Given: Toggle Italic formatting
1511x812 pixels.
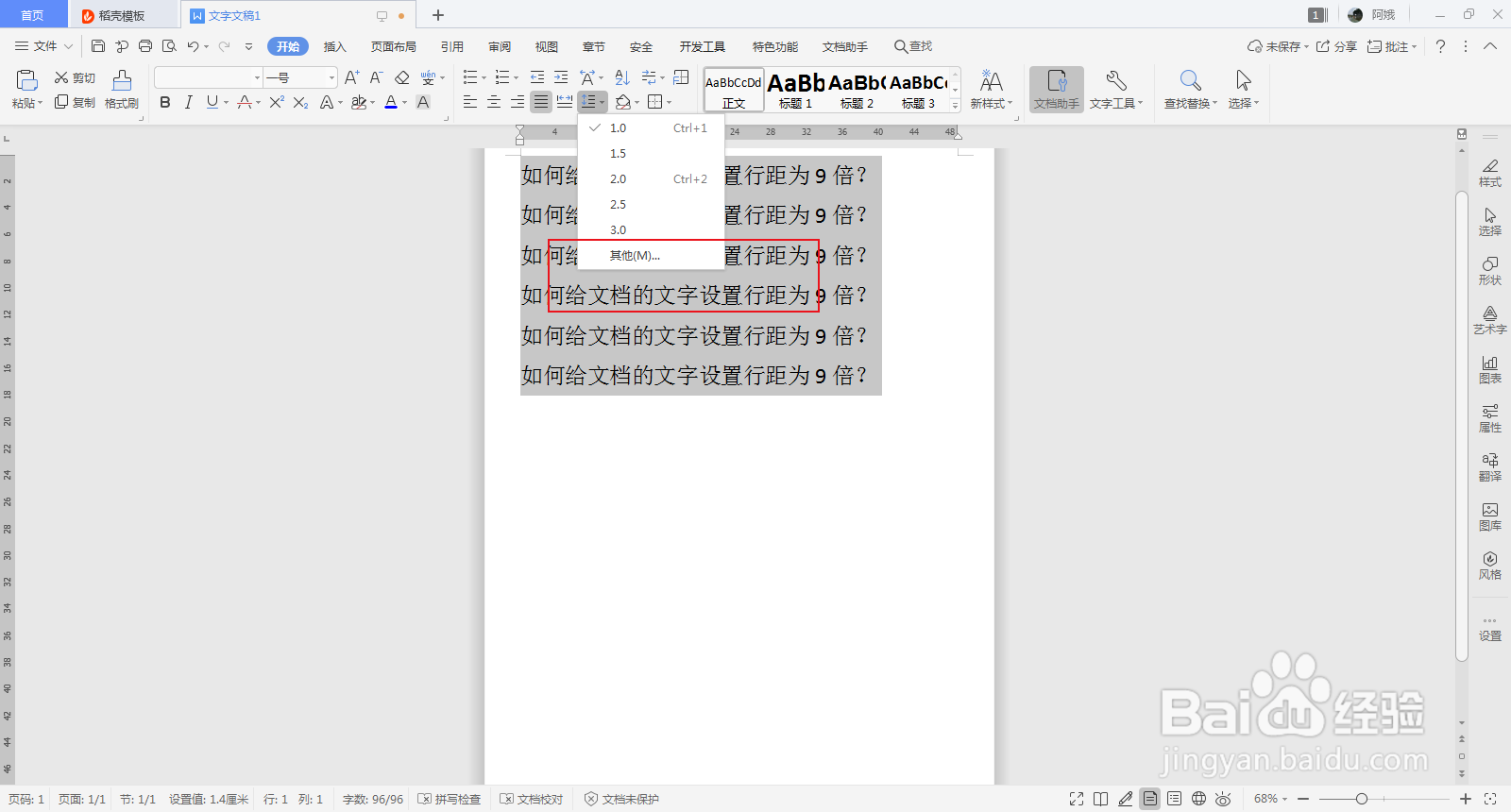Looking at the screenshot, I should (x=188, y=102).
